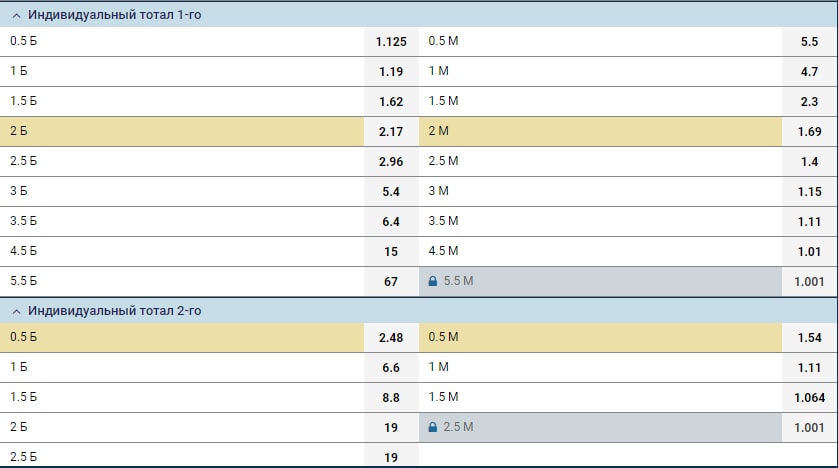Pick 1 Б at odds 1.19
838x468 pixels.
point(390,72)
